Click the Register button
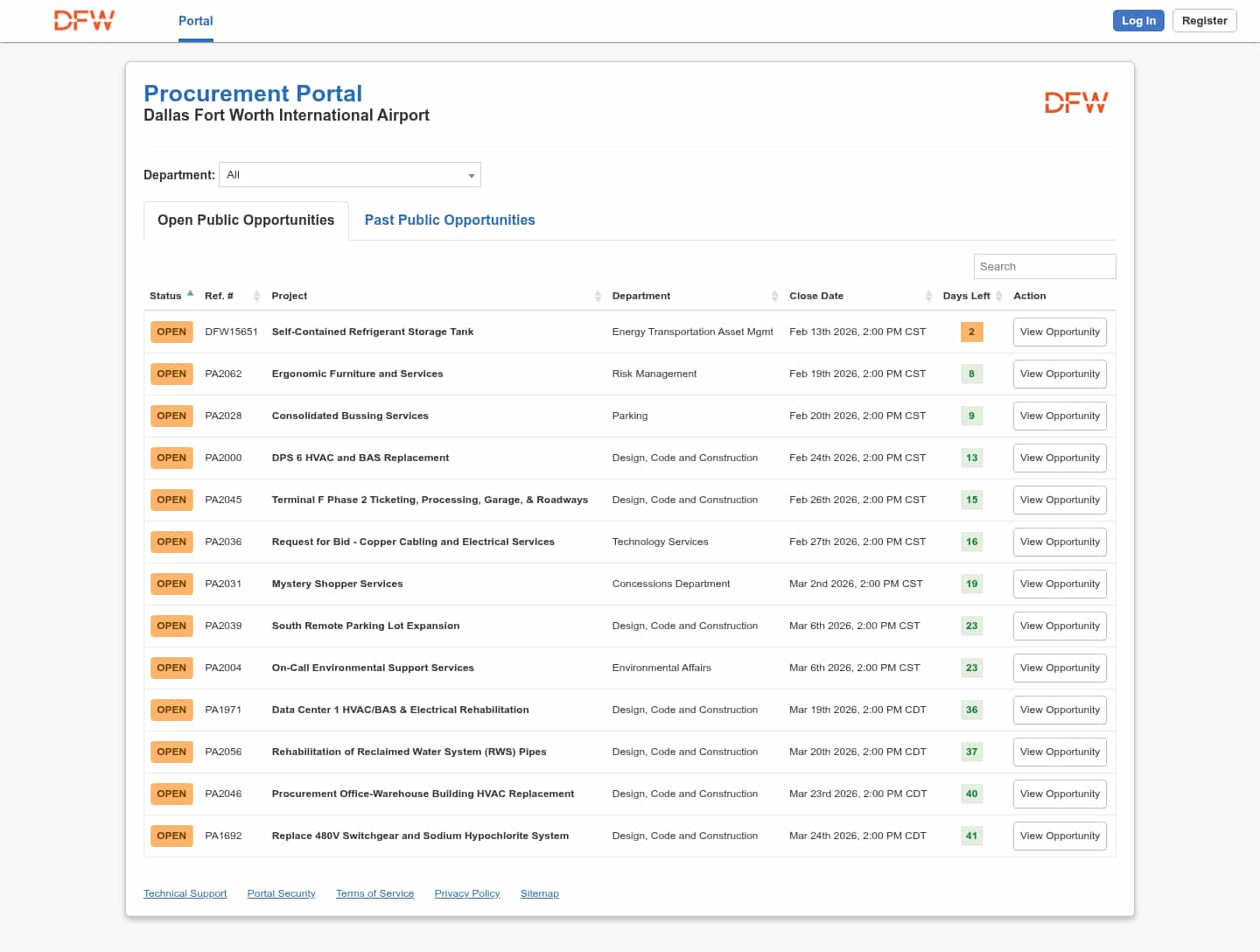This screenshot has height=952, width=1260. pyautogui.click(x=1204, y=21)
